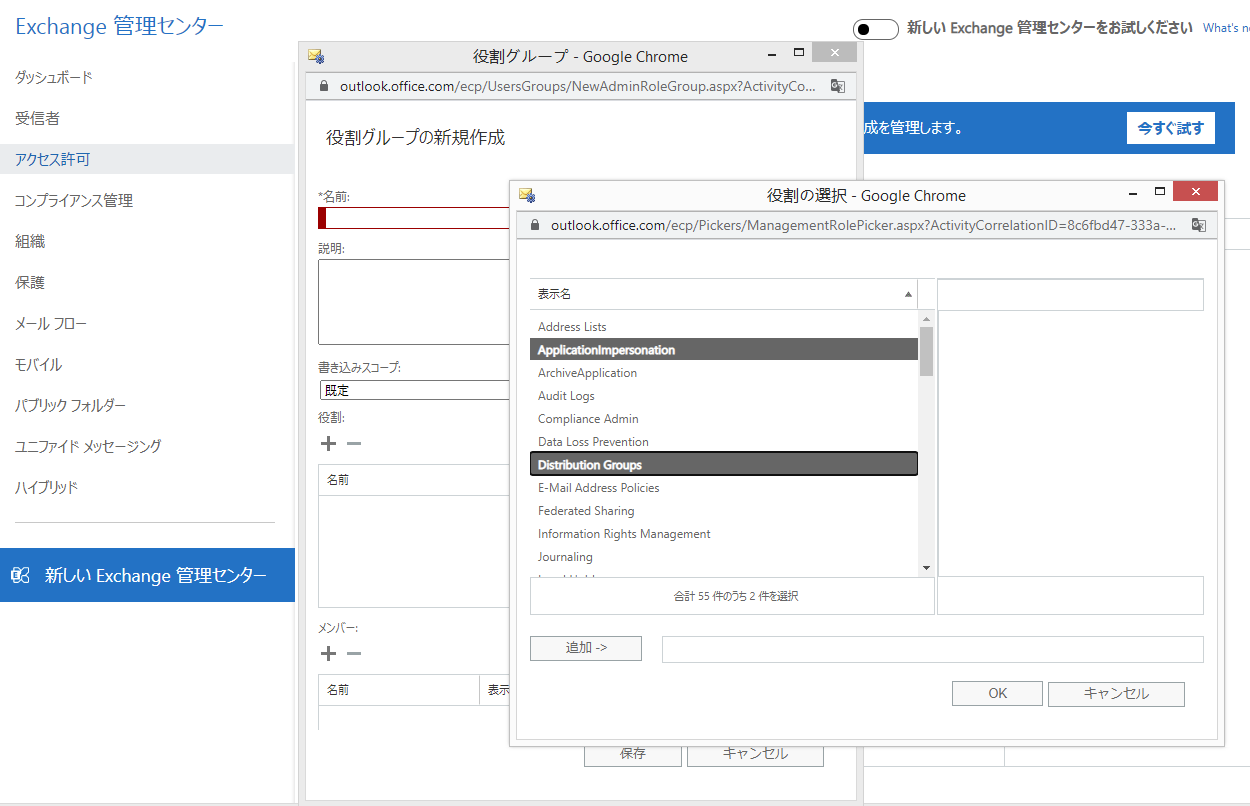Click the 名前 column header in the members table
Screen dimensions: 1250x806
pyautogui.click(x=399, y=690)
